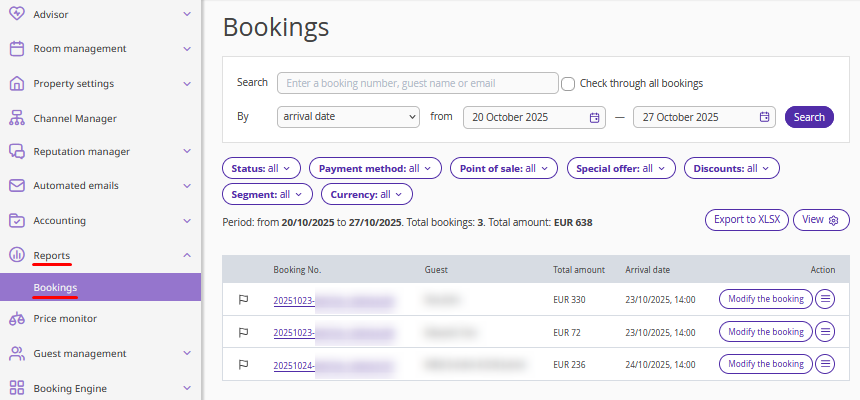Click Export to XLSX button
This screenshot has width=860, height=400.
tap(747, 219)
